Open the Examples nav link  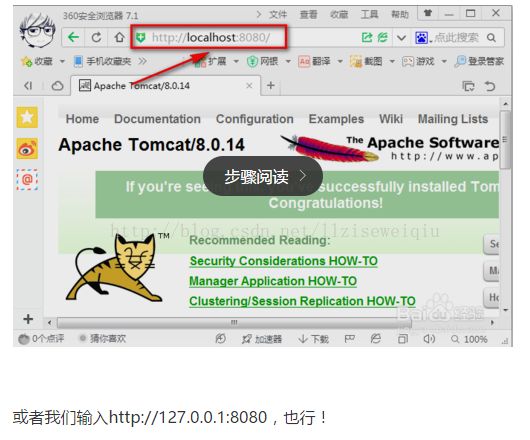point(336,119)
